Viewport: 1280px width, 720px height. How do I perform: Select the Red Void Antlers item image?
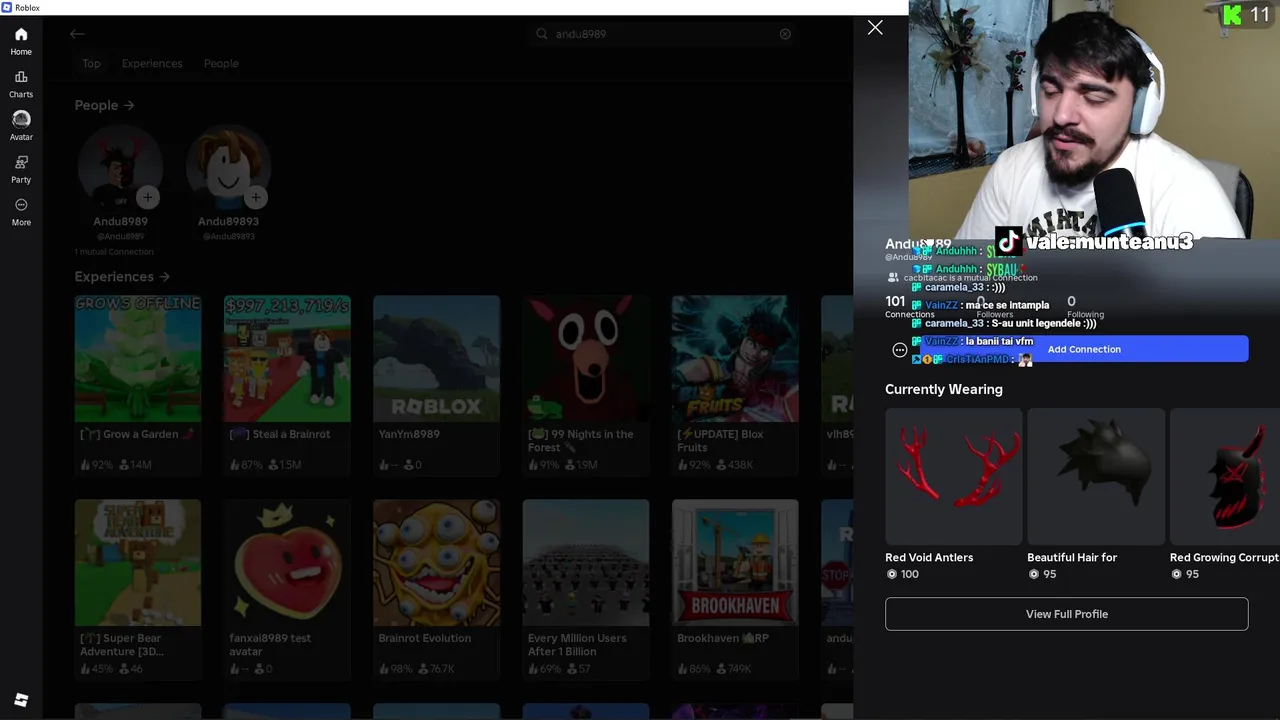tap(953, 477)
